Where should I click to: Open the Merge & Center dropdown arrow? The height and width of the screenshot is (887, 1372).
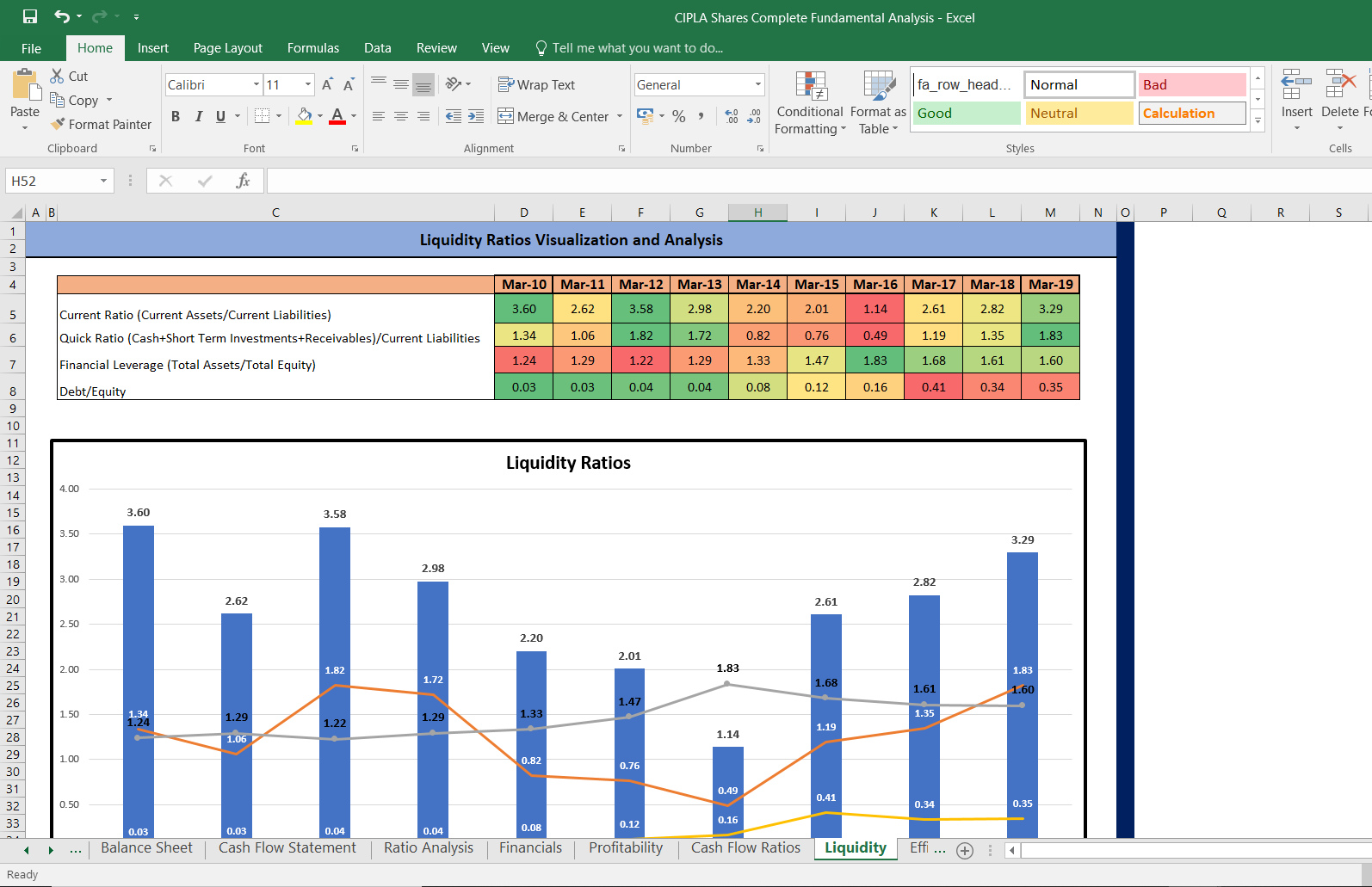click(620, 116)
